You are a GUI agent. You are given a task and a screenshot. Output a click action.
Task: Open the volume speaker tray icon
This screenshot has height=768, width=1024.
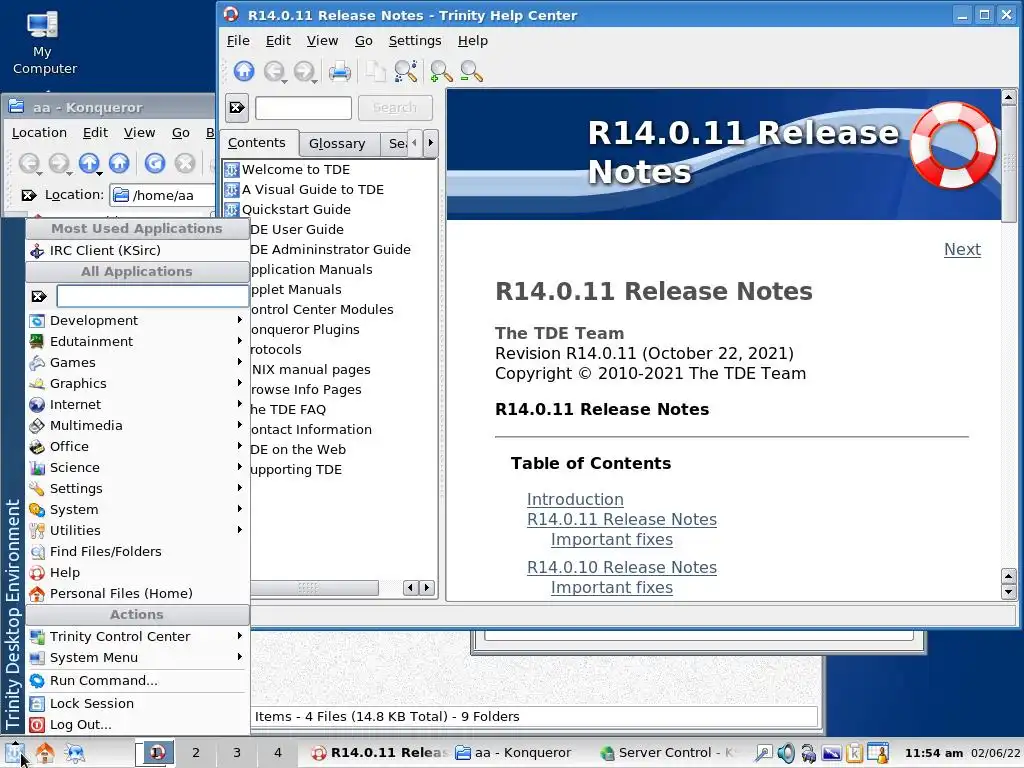point(786,753)
